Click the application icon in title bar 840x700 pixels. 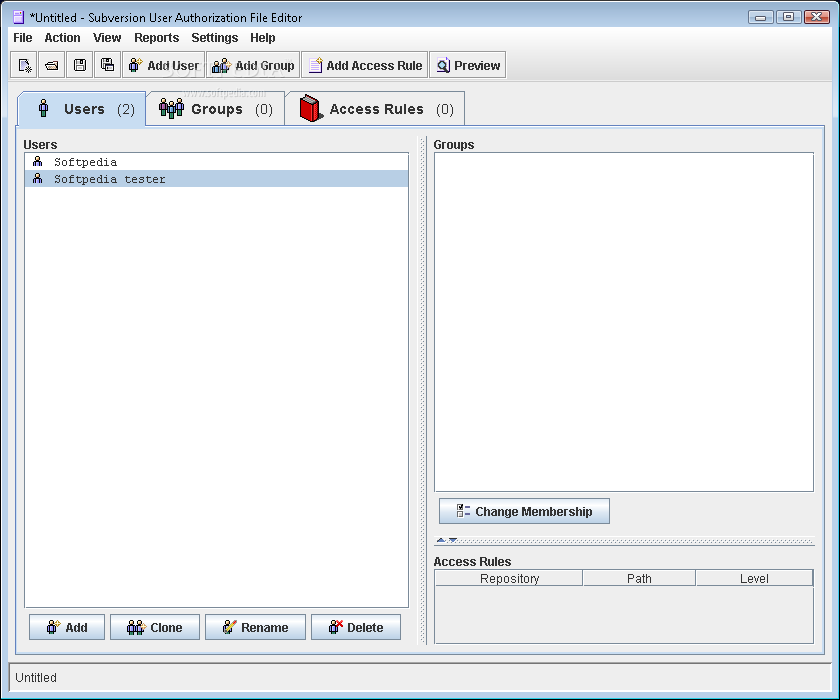click(x=18, y=17)
